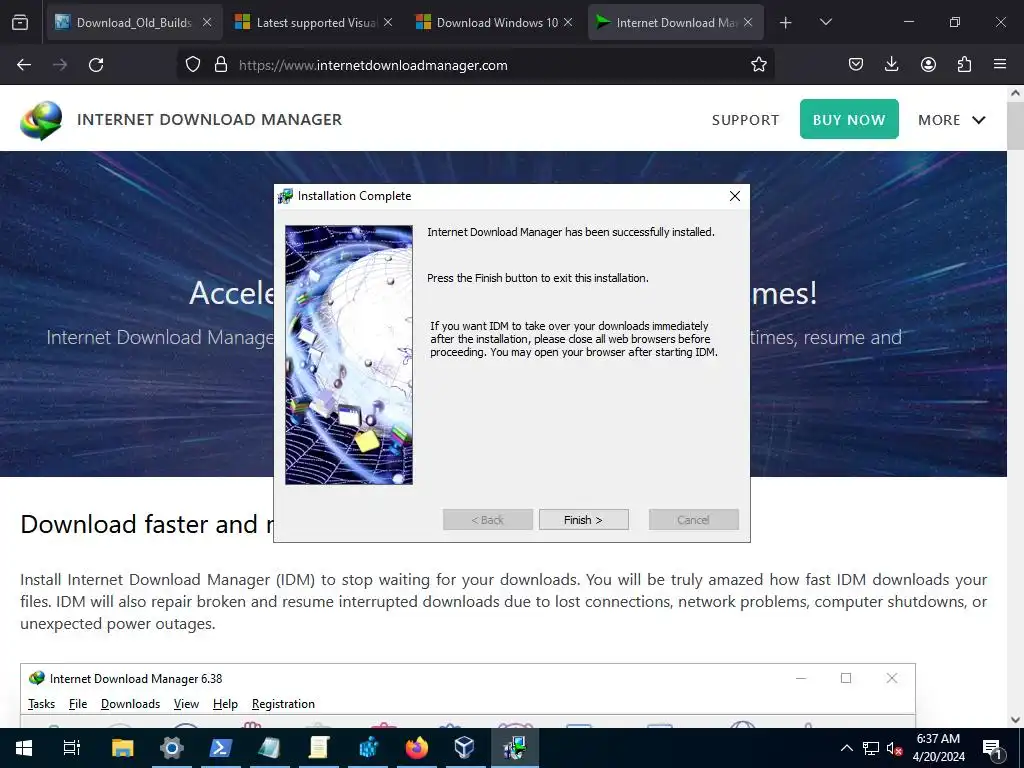Viewport: 1024px width, 768px height.
Task: Open a new browser tab
Action: (786, 23)
